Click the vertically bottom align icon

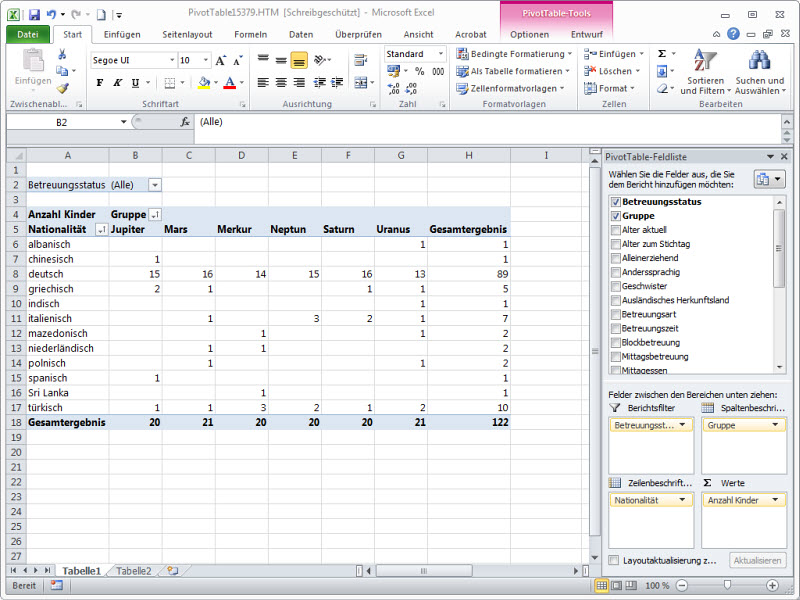pyautogui.click(x=299, y=61)
